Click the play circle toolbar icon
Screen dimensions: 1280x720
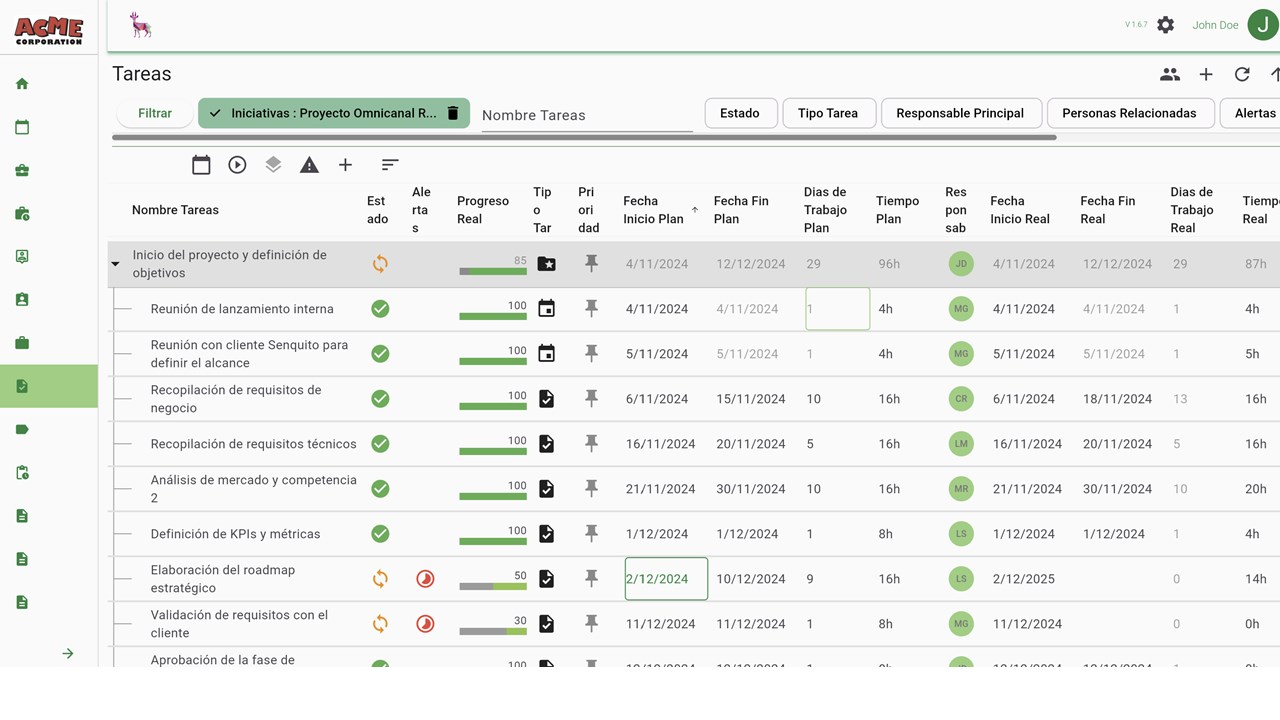[x=237, y=165]
